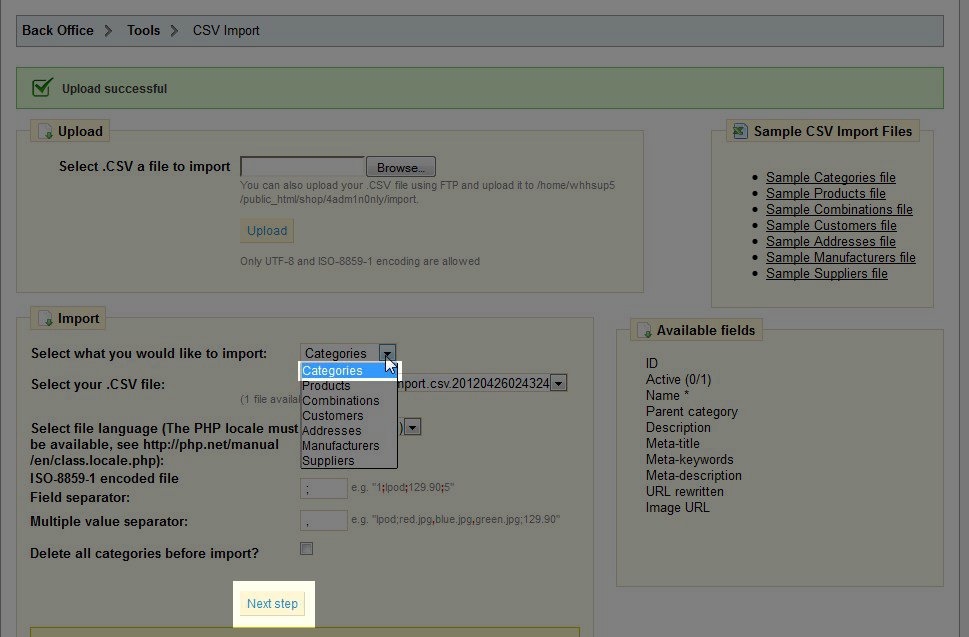Click the Import section header icon
Screen dimensions: 969x637
click(x=46, y=319)
